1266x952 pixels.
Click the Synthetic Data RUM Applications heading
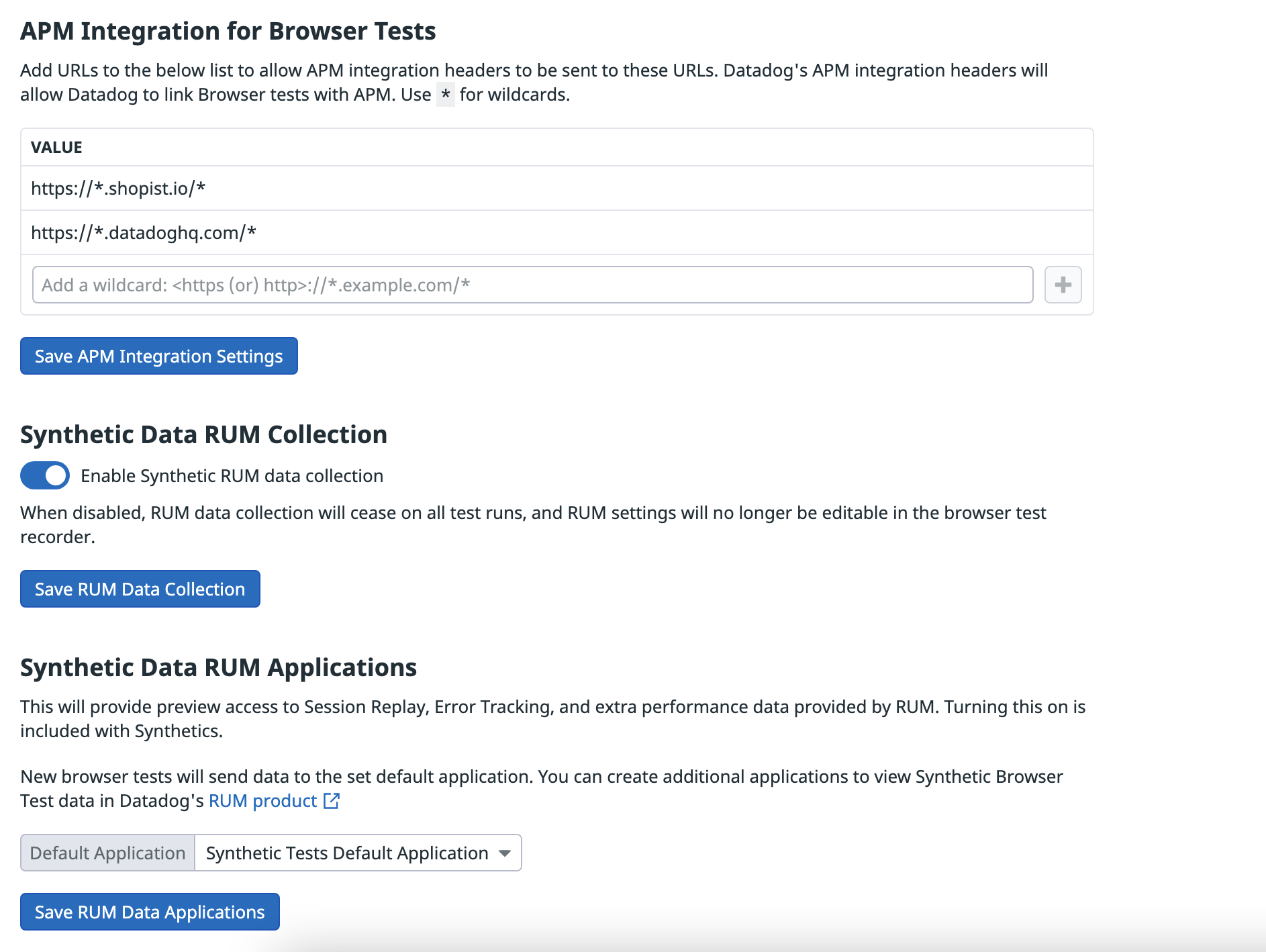tap(218, 667)
